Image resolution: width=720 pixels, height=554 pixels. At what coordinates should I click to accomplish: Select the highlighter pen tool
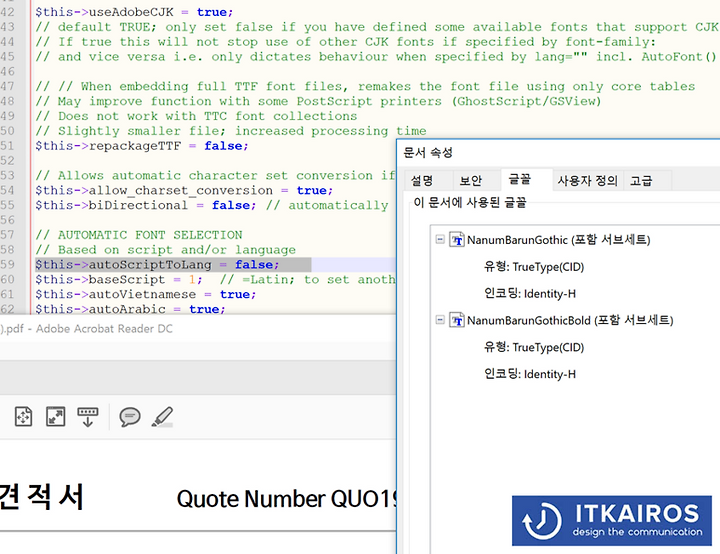(x=162, y=417)
